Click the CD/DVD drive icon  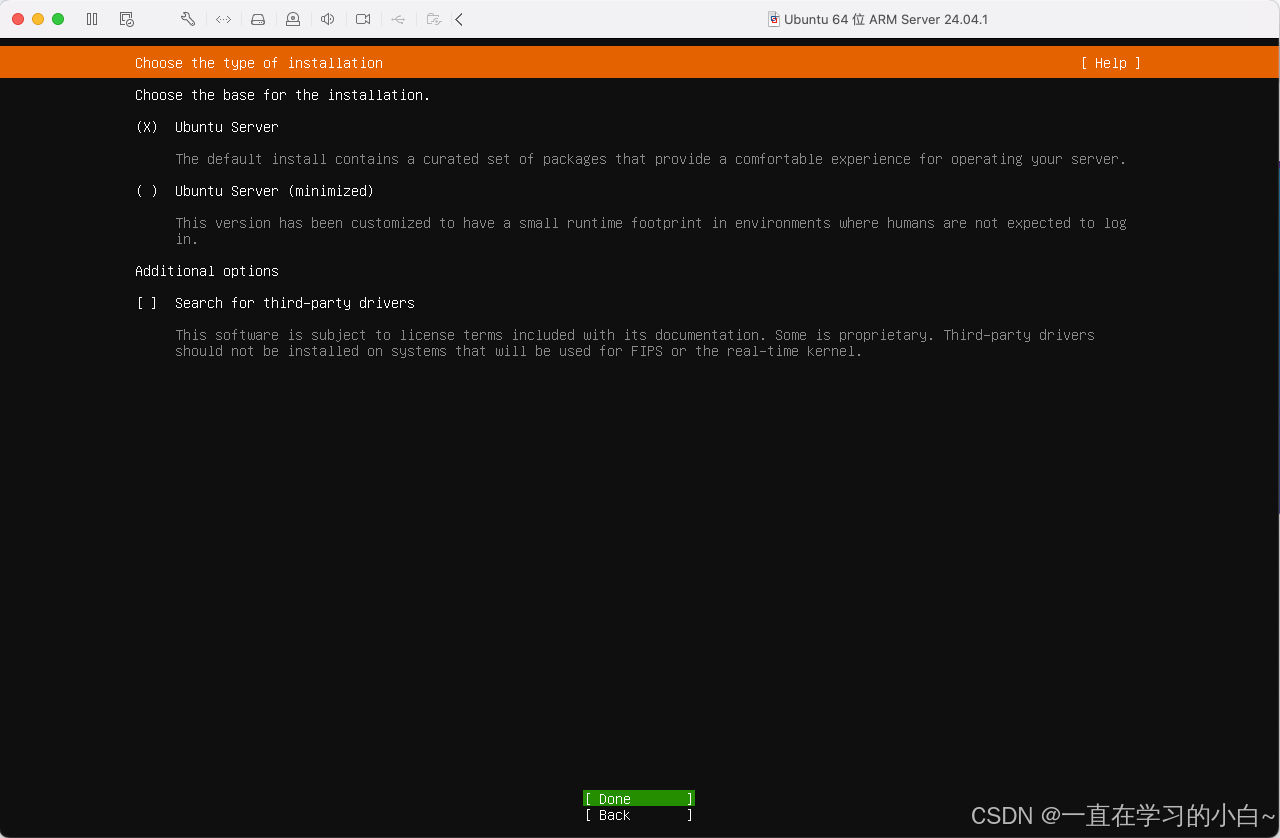click(x=292, y=19)
